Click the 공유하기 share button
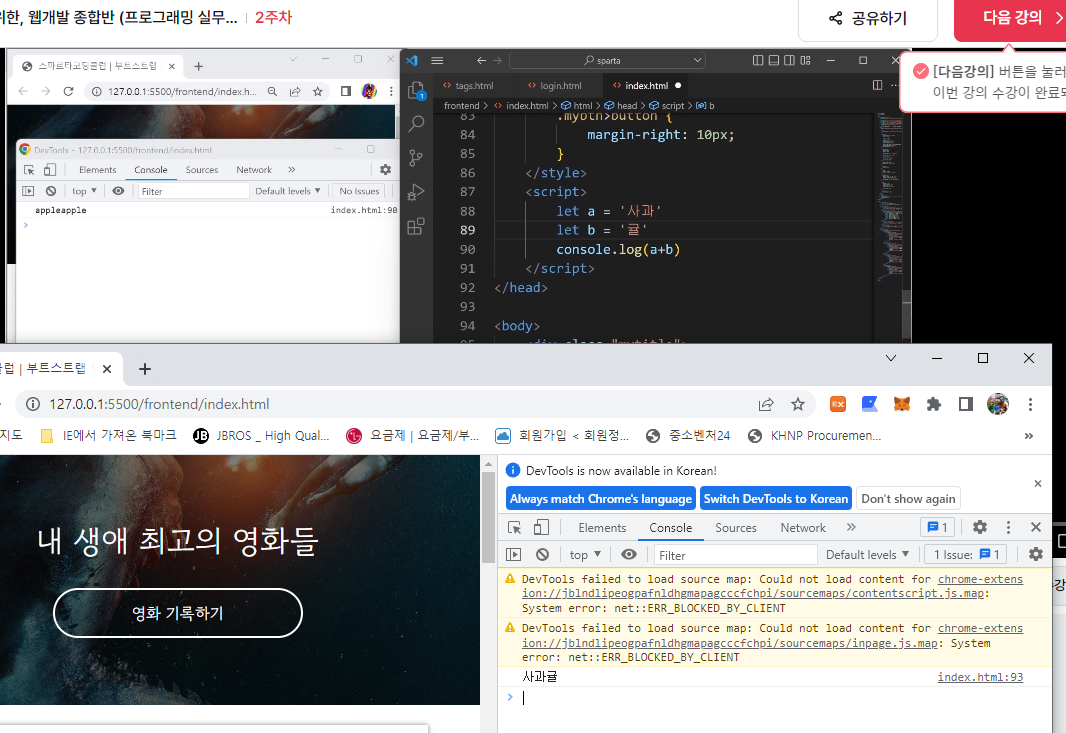The height and width of the screenshot is (733, 1066). pyautogui.click(x=868, y=18)
